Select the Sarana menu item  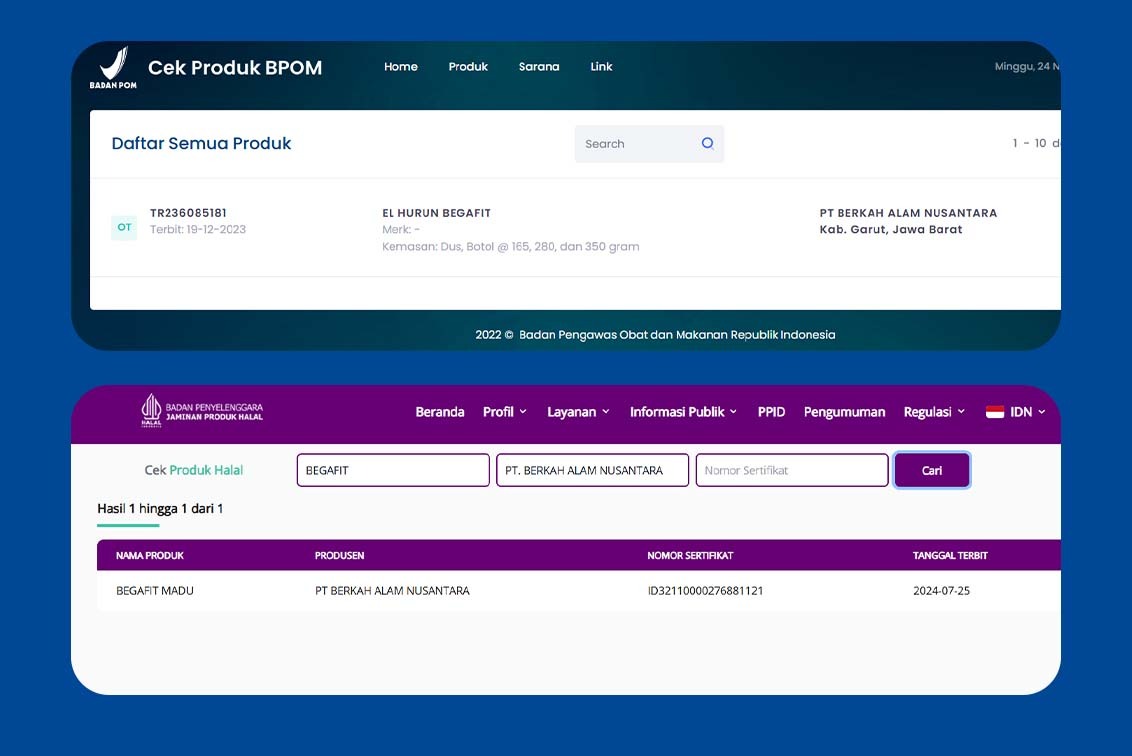pos(539,67)
